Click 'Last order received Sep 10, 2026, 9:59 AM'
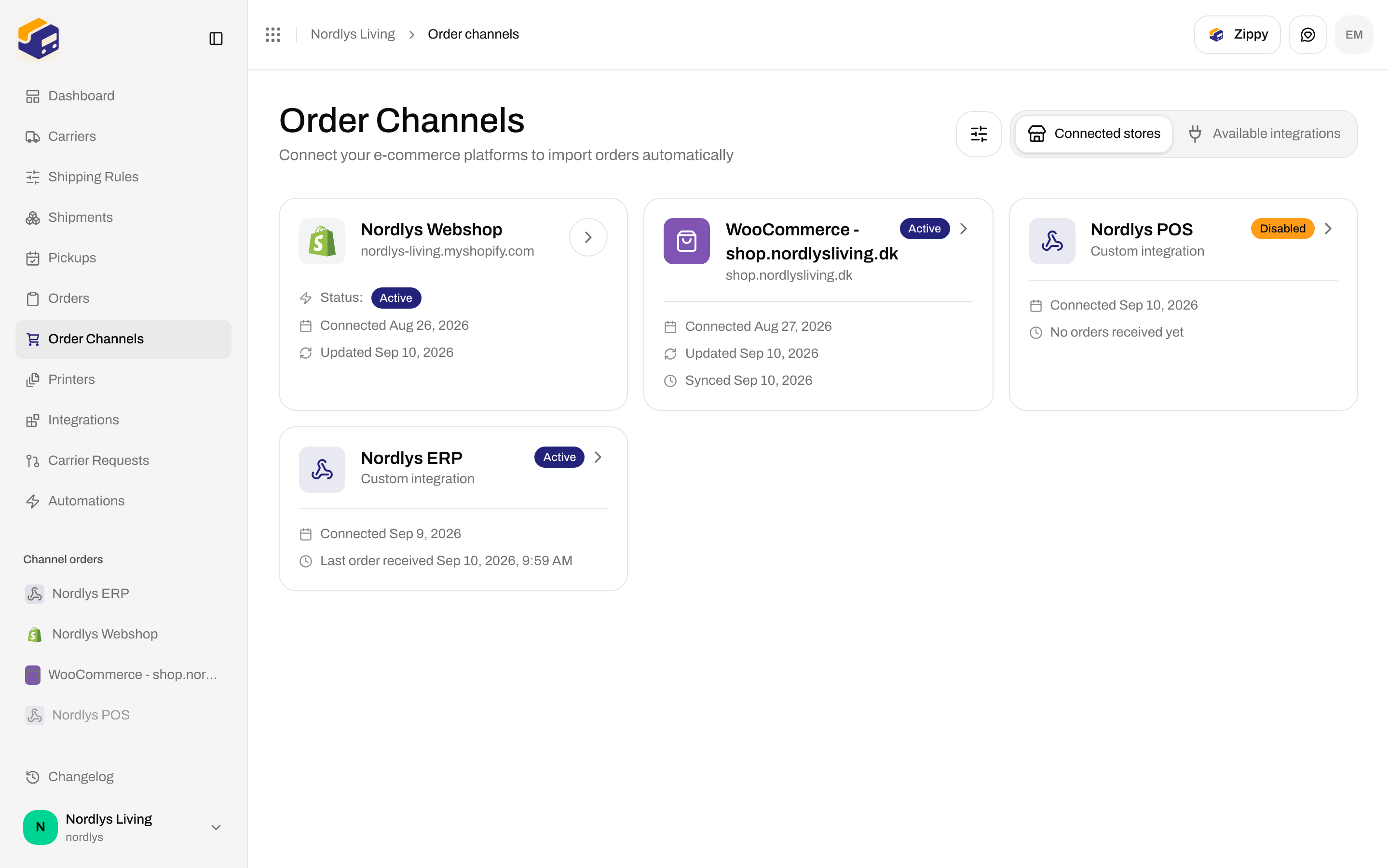 [446, 561]
